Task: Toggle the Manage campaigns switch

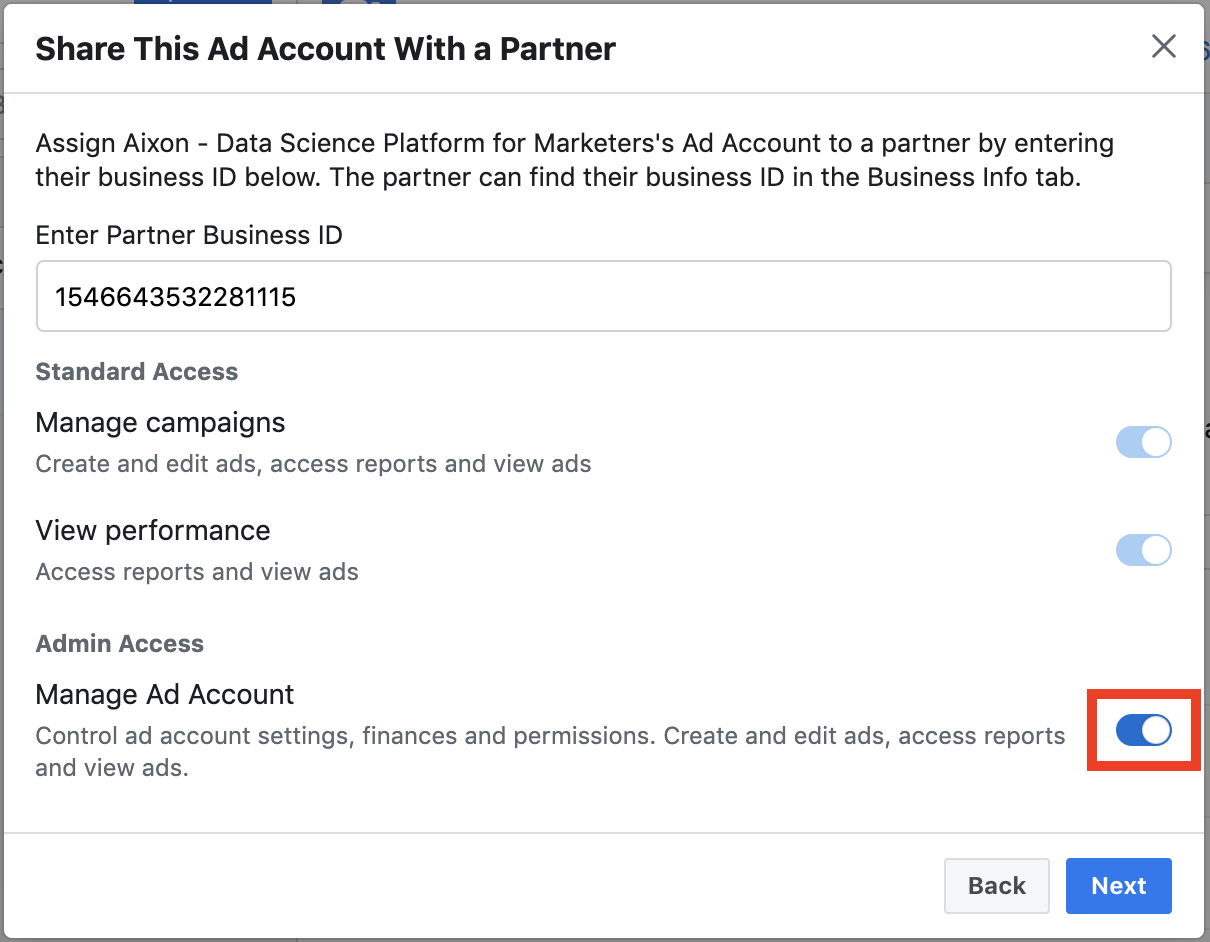Action: pos(1143,442)
